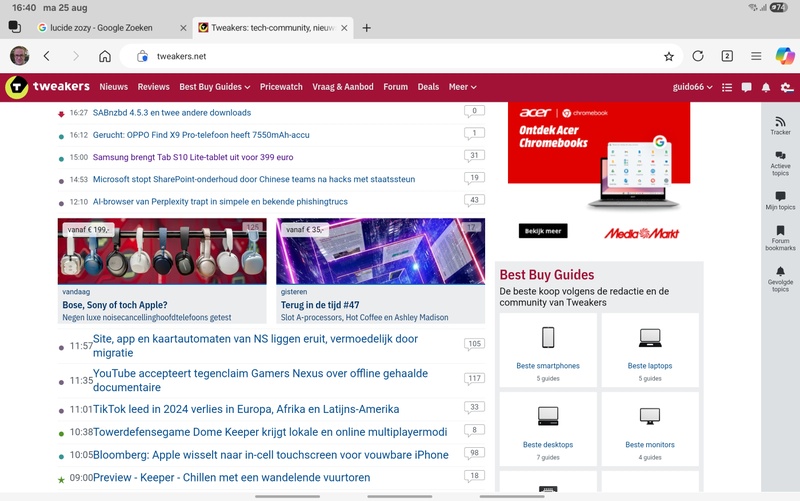
Task: Go back with the browser arrow
Action: click(47, 56)
